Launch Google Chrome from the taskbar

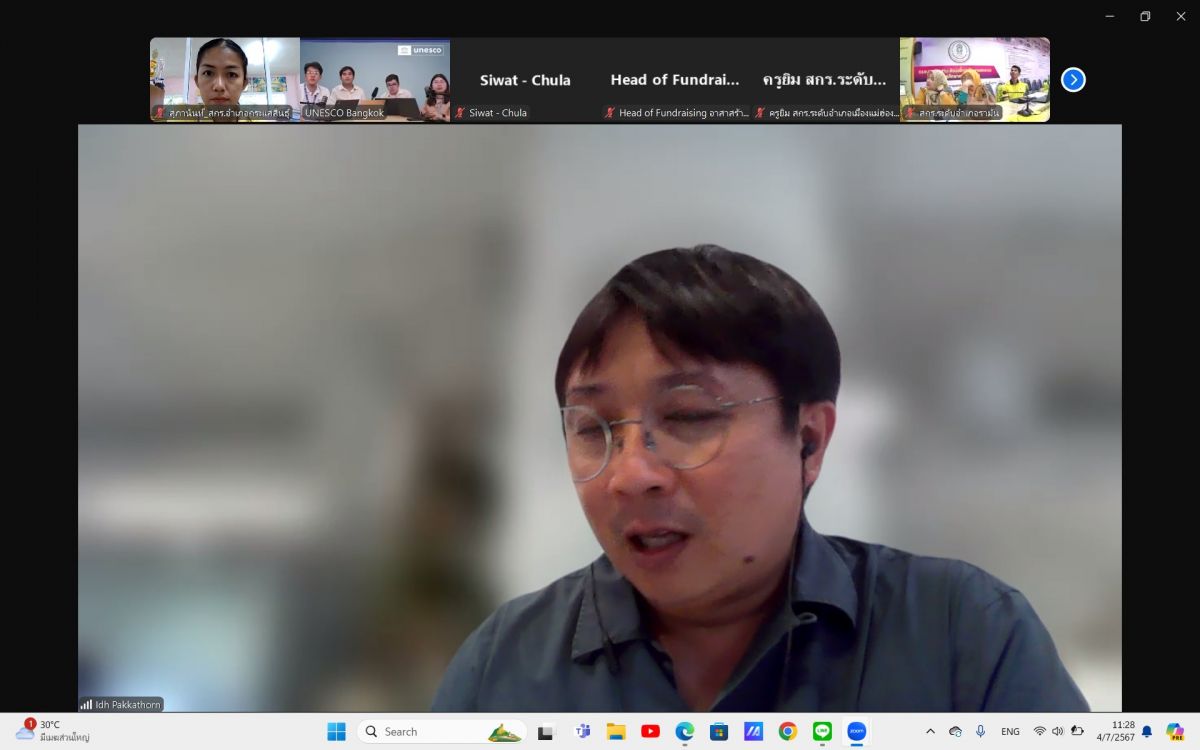pyautogui.click(x=788, y=731)
